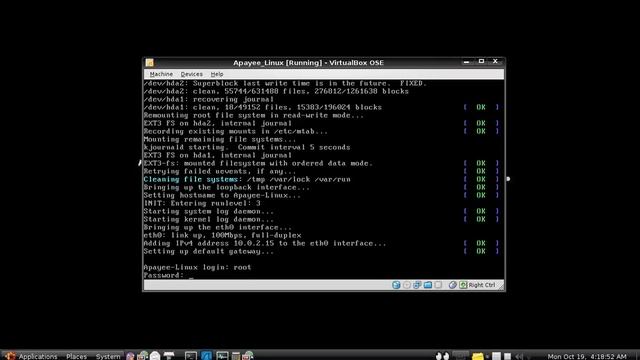Launch the mail icon just left of the white round icon

click(x=142, y=356)
